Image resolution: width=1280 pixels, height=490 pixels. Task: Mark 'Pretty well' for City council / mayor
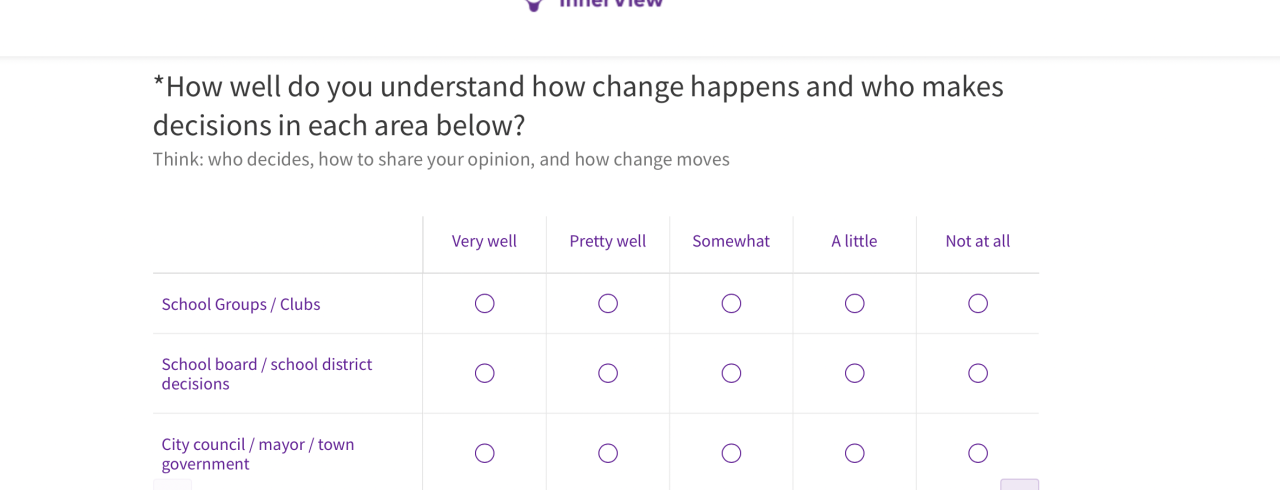click(608, 454)
